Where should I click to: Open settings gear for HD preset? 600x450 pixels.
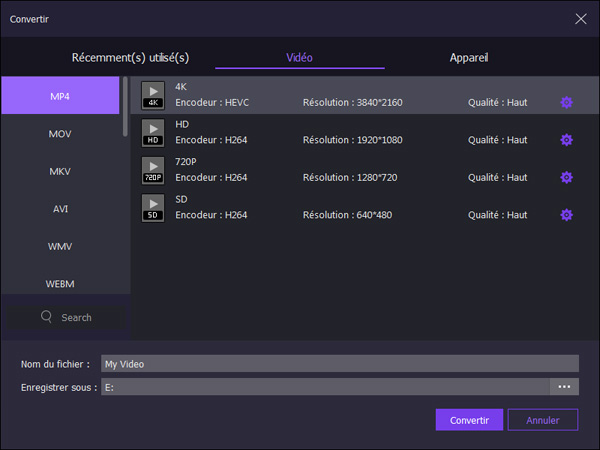(x=566, y=140)
